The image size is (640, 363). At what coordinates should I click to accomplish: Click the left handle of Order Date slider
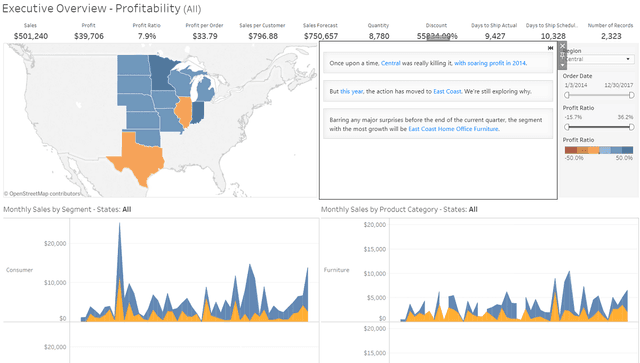[x=567, y=95]
